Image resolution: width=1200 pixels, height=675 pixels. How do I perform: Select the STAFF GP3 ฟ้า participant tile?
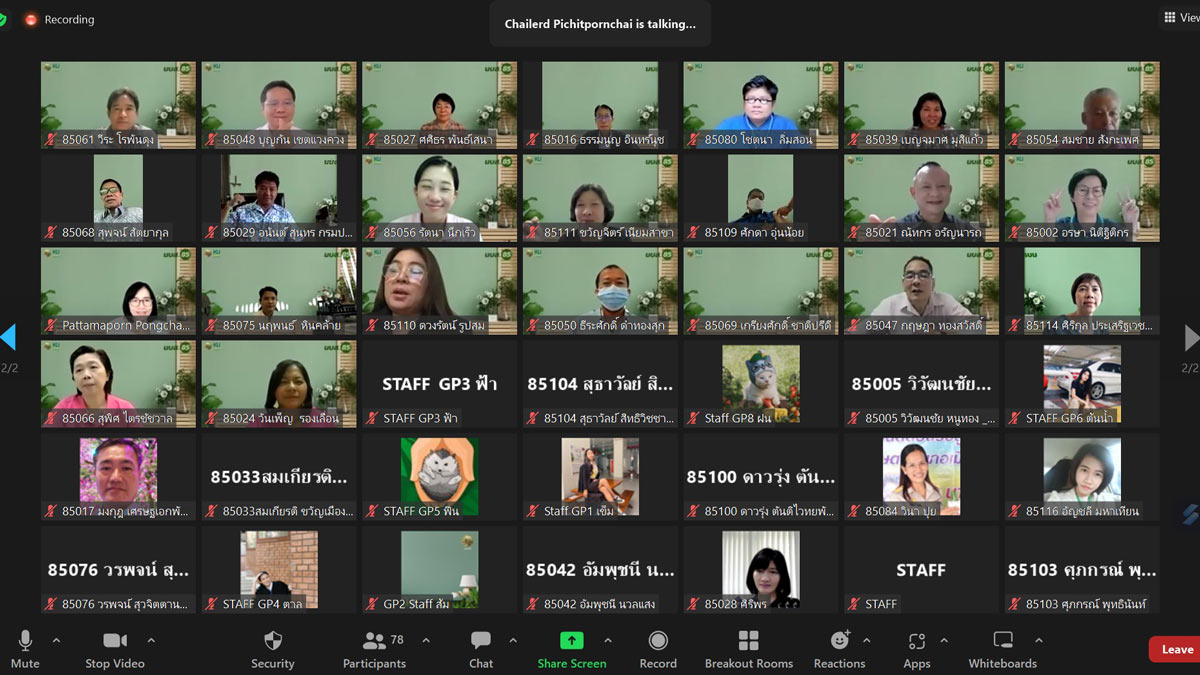tap(439, 384)
